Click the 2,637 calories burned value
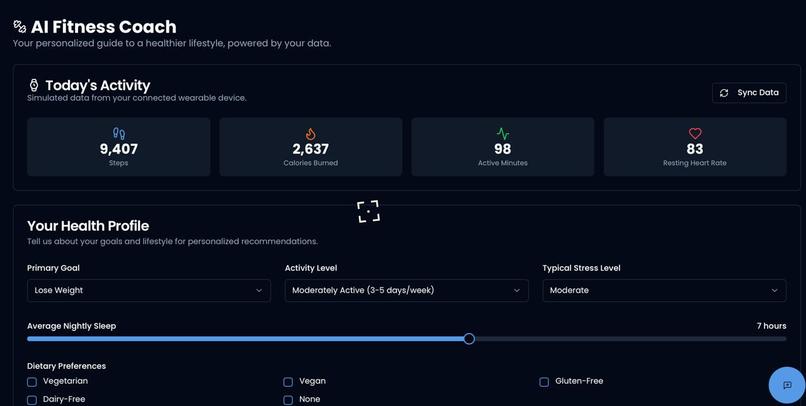This screenshot has width=806, height=406. (x=310, y=149)
